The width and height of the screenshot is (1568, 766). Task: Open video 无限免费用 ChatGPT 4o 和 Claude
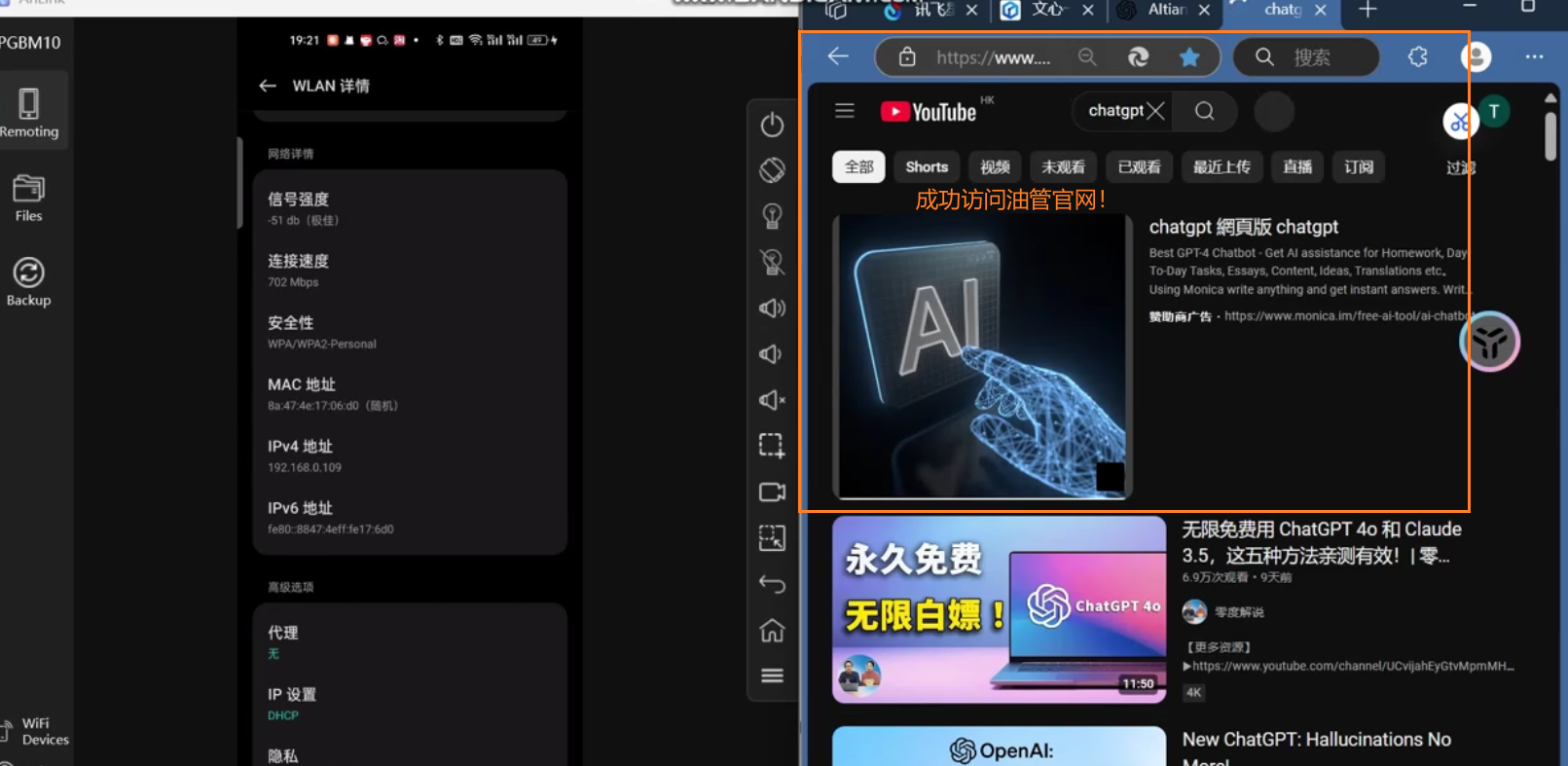1322,542
